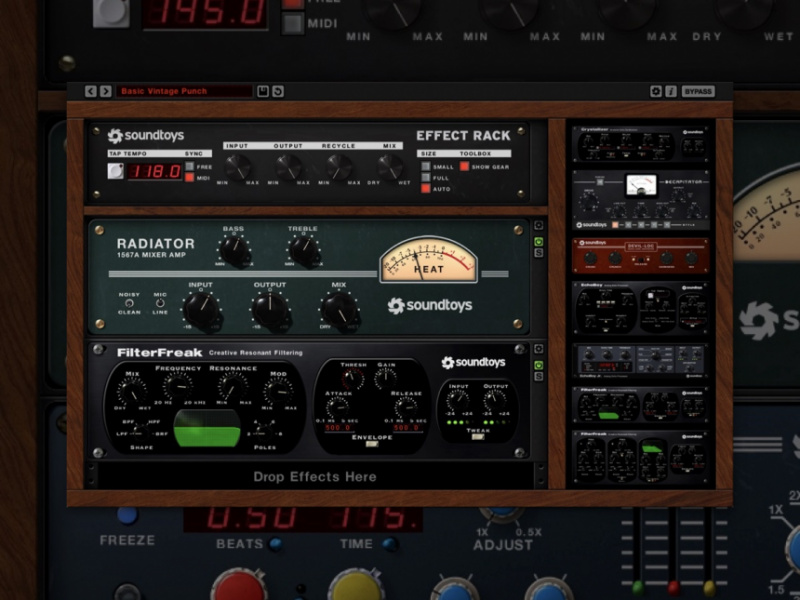The width and height of the screenshot is (800, 600).
Task: Click the info icon beside the Bypass button
Action: [671, 90]
